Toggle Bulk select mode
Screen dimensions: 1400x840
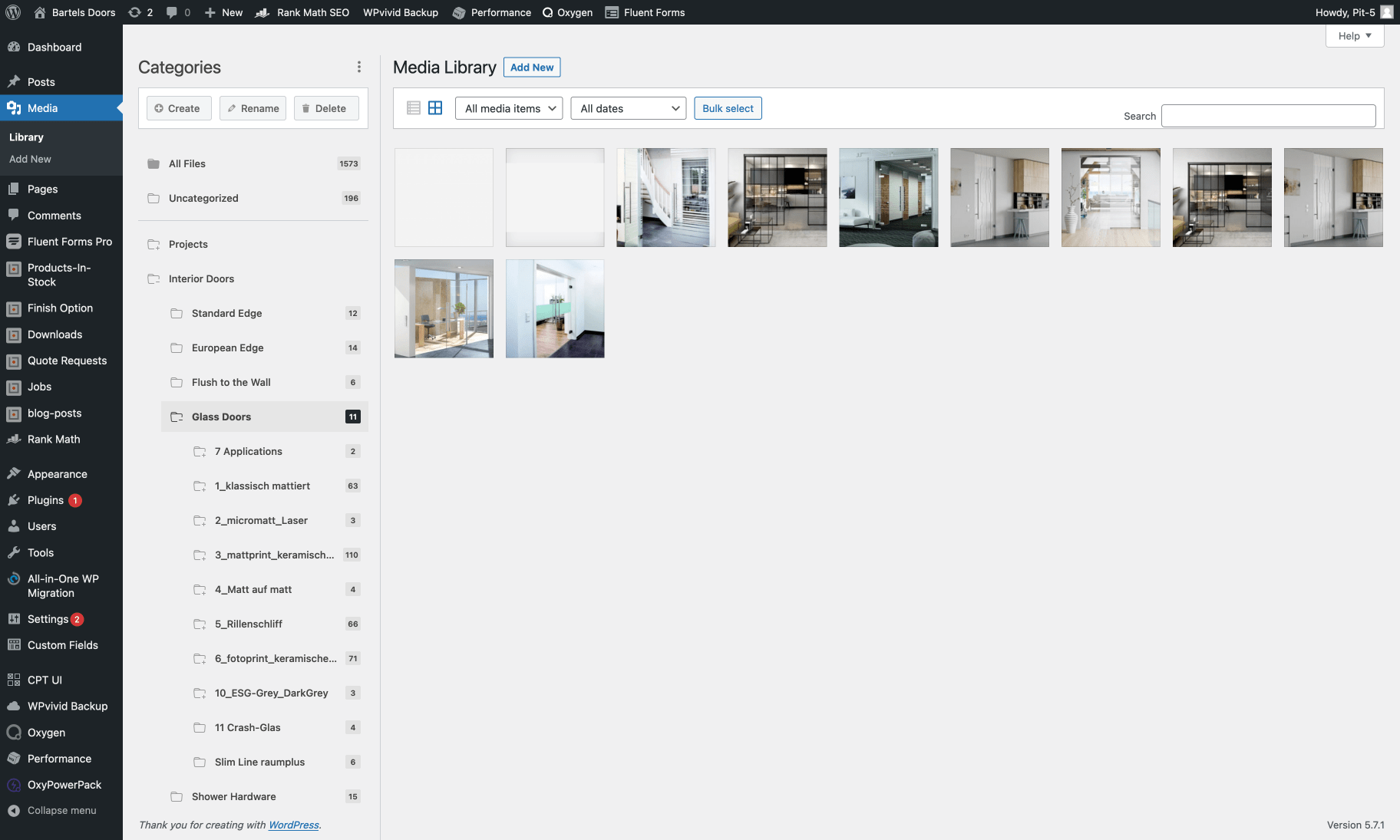(x=728, y=108)
